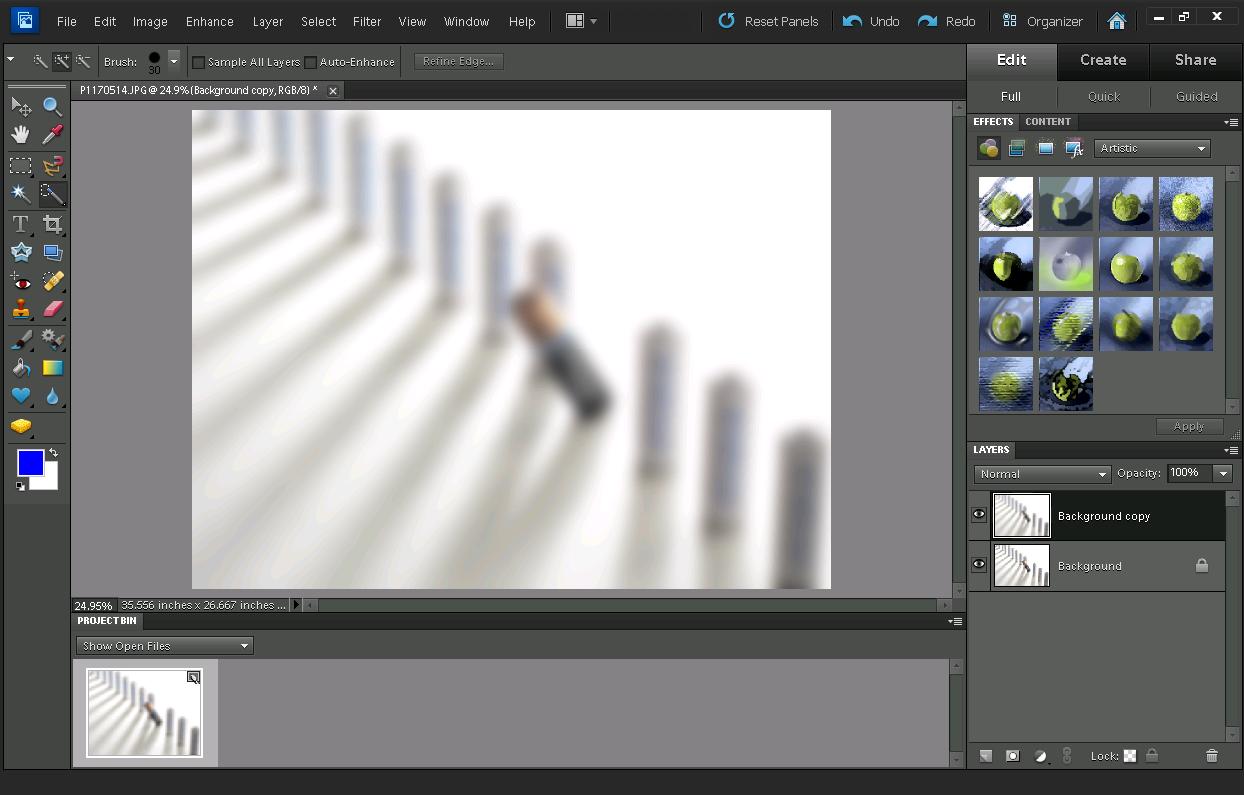Activate the Clone Stamp tool

coord(21,310)
